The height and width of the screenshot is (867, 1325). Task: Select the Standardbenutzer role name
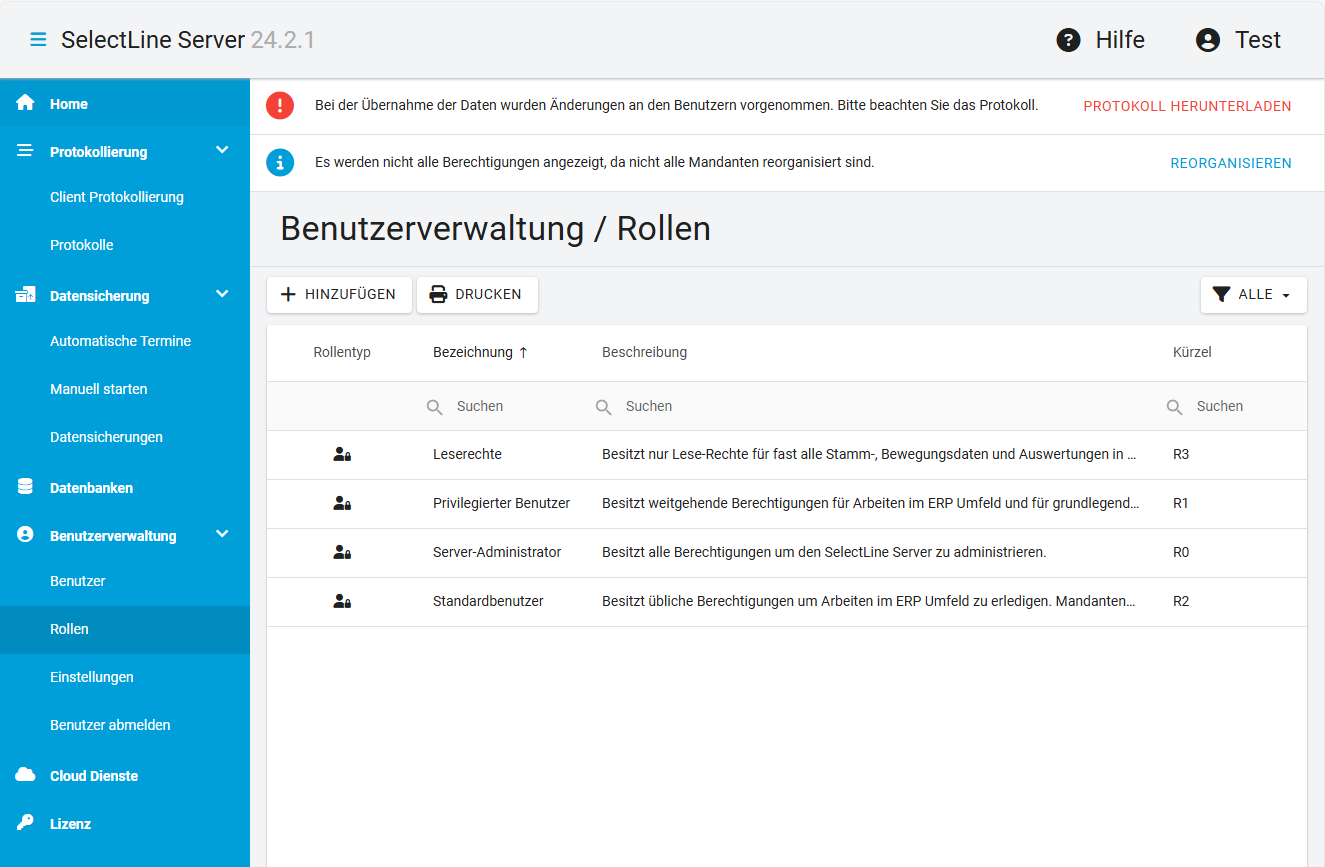tap(488, 601)
